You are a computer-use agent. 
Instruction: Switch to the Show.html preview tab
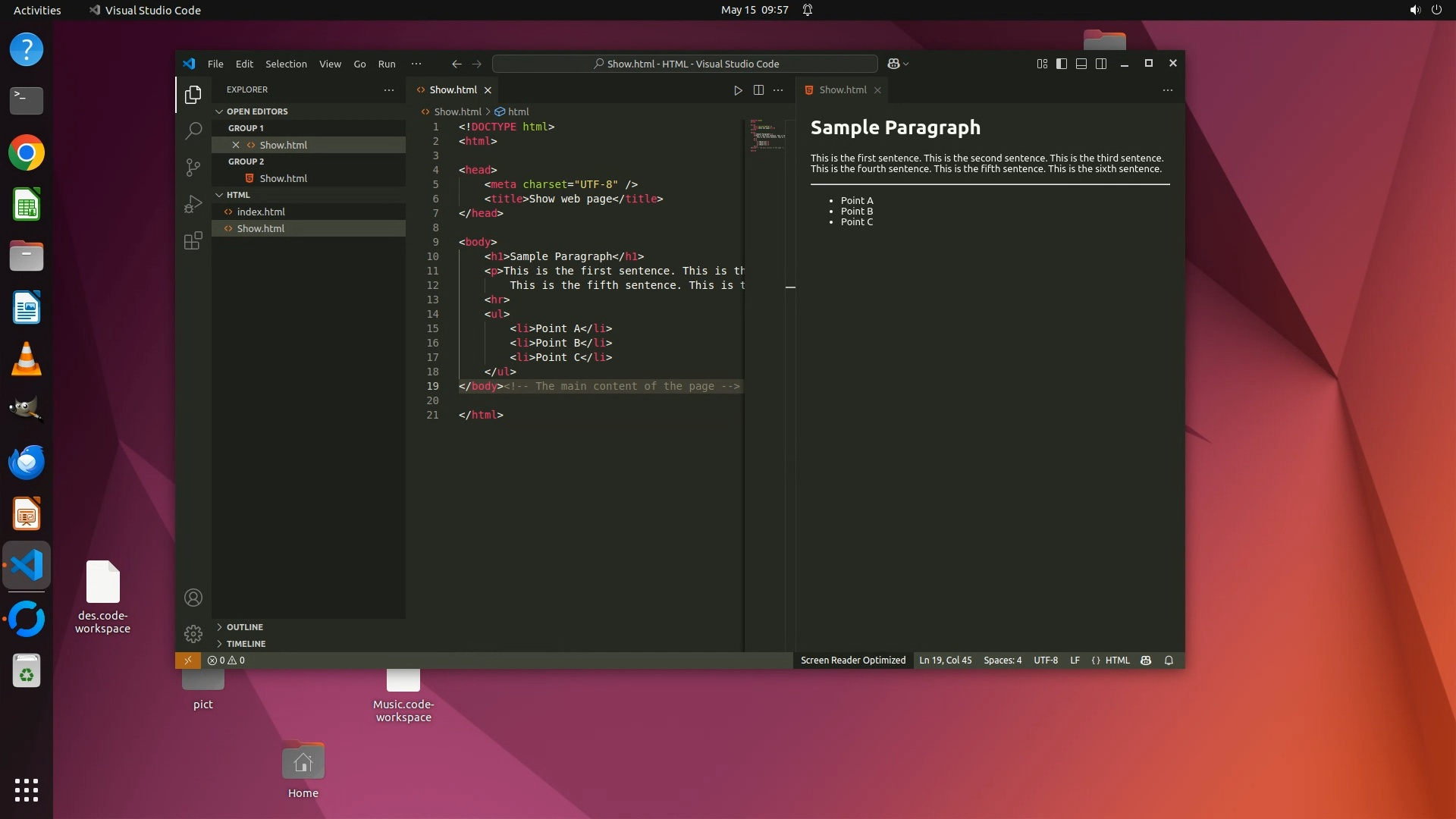842,90
